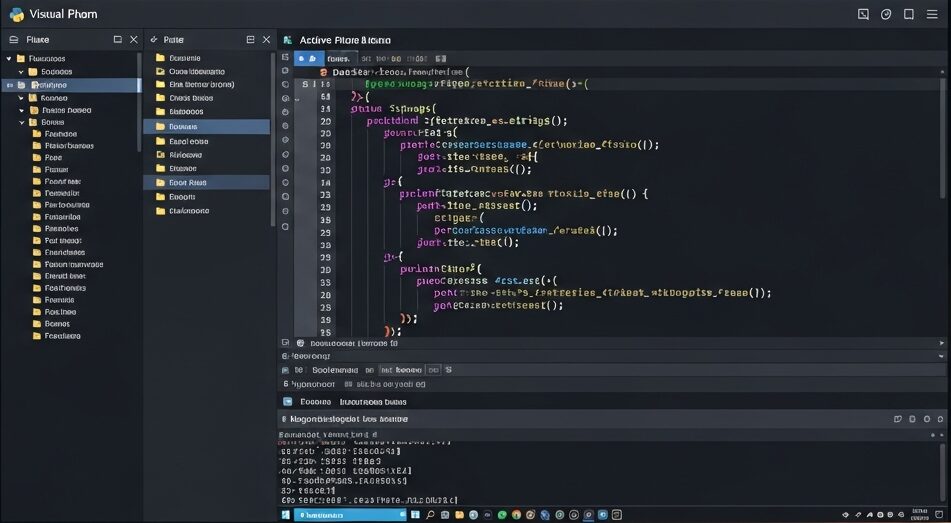Toggle the square box in left panel header
The image size is (951, 523).
117,40
